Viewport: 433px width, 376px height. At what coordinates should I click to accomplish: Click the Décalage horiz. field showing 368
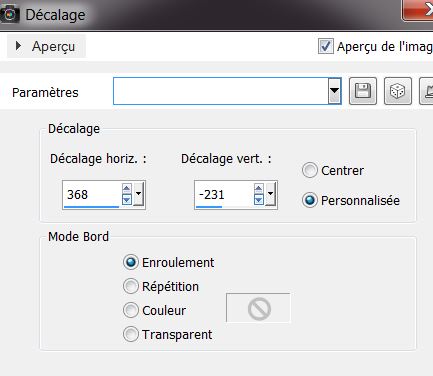tap(91, 194)
